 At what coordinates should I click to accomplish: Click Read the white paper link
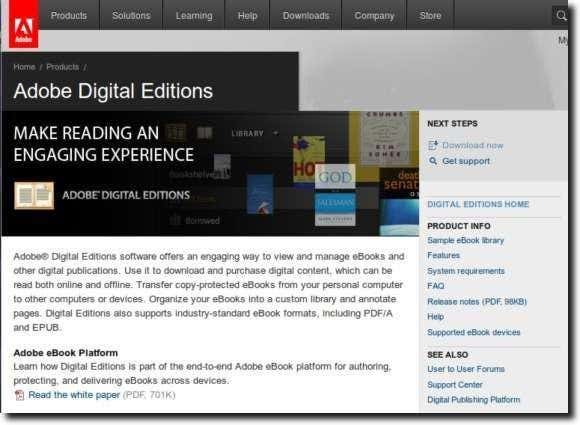click(x=74, y=395)
